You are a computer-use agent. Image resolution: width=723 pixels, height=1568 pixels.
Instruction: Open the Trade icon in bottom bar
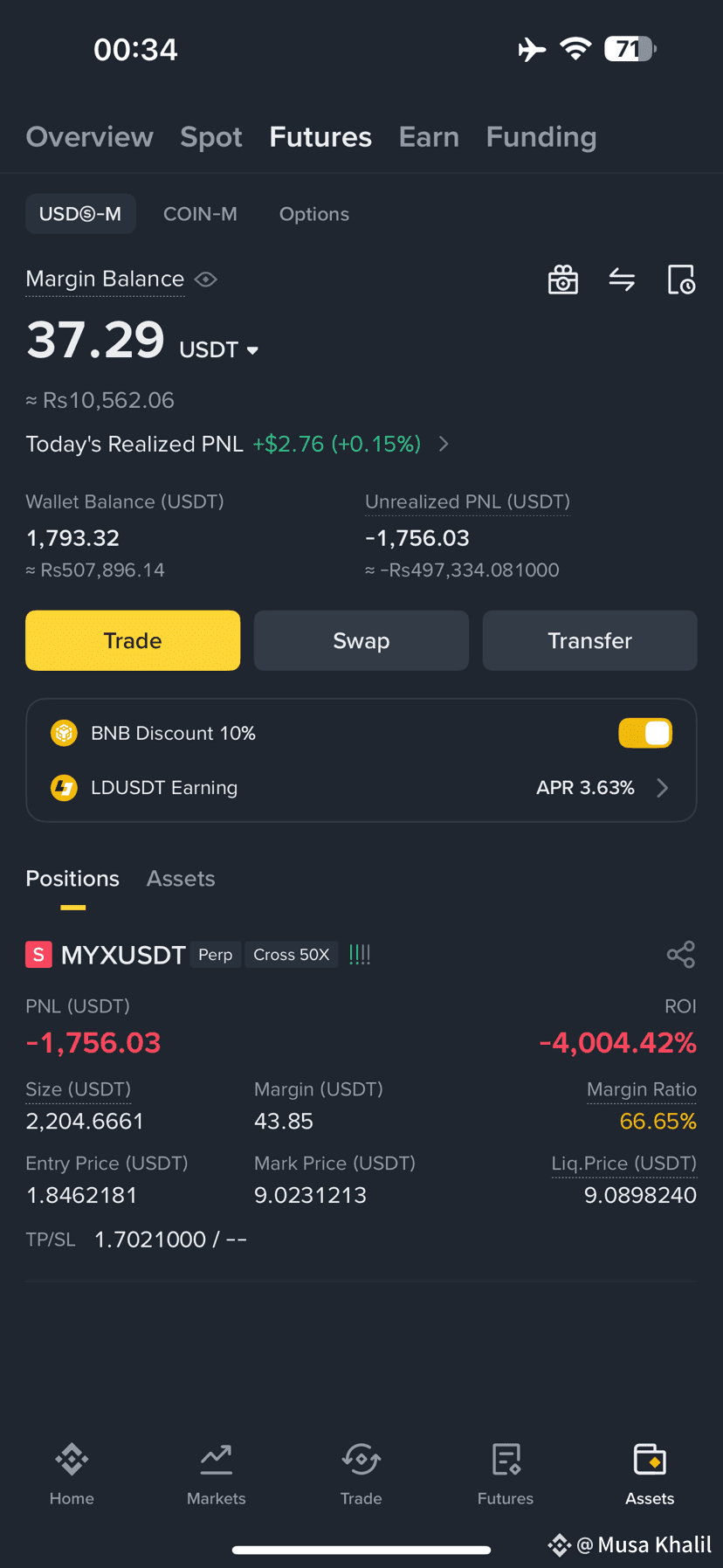click(x=361, y=1474)
